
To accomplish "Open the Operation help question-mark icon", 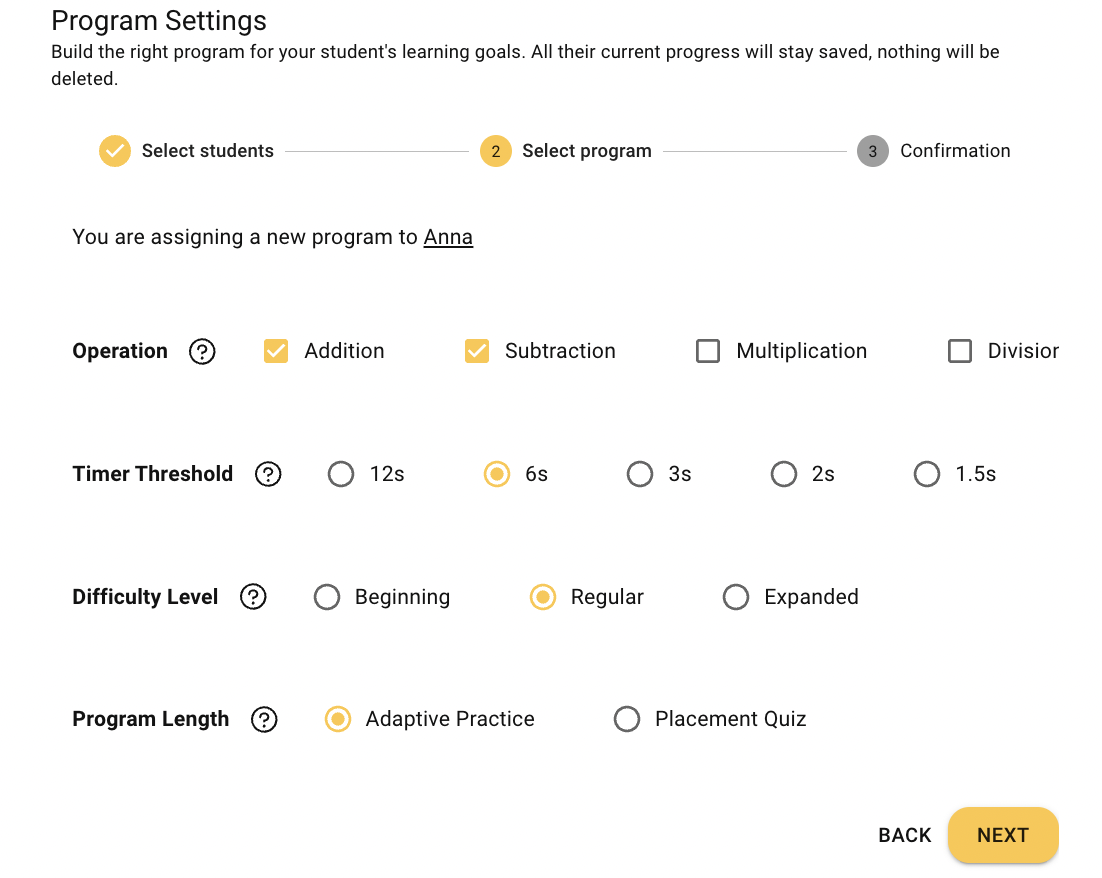I will 202,351.
